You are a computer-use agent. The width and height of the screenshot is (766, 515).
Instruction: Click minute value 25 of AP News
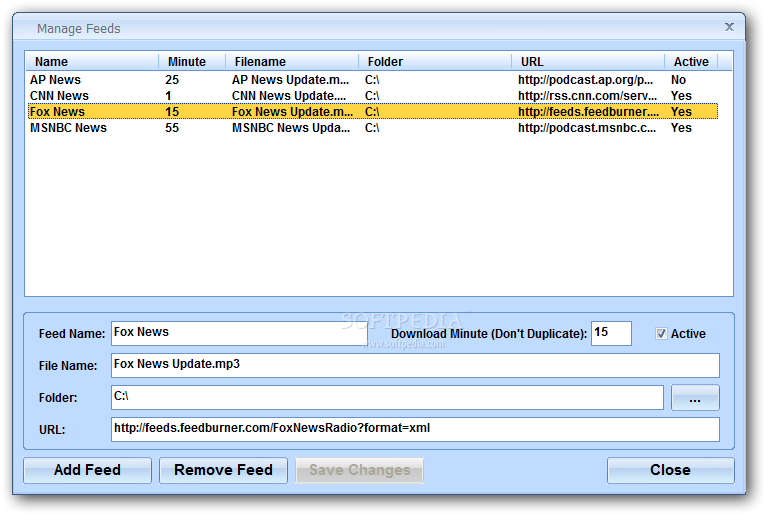(x=172, y=80)
